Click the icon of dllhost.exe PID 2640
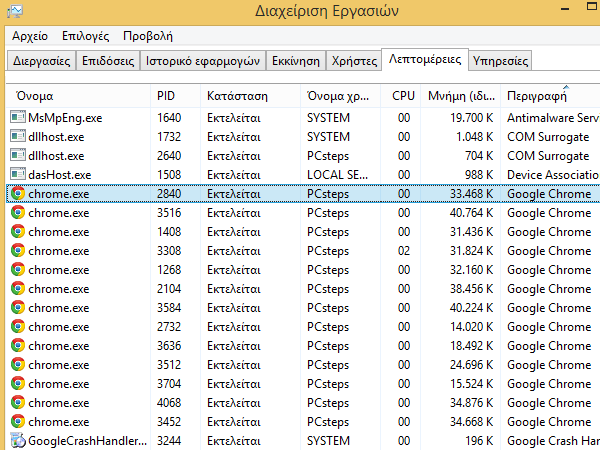This screenshot has width=600, height=450. pos(18,155)
